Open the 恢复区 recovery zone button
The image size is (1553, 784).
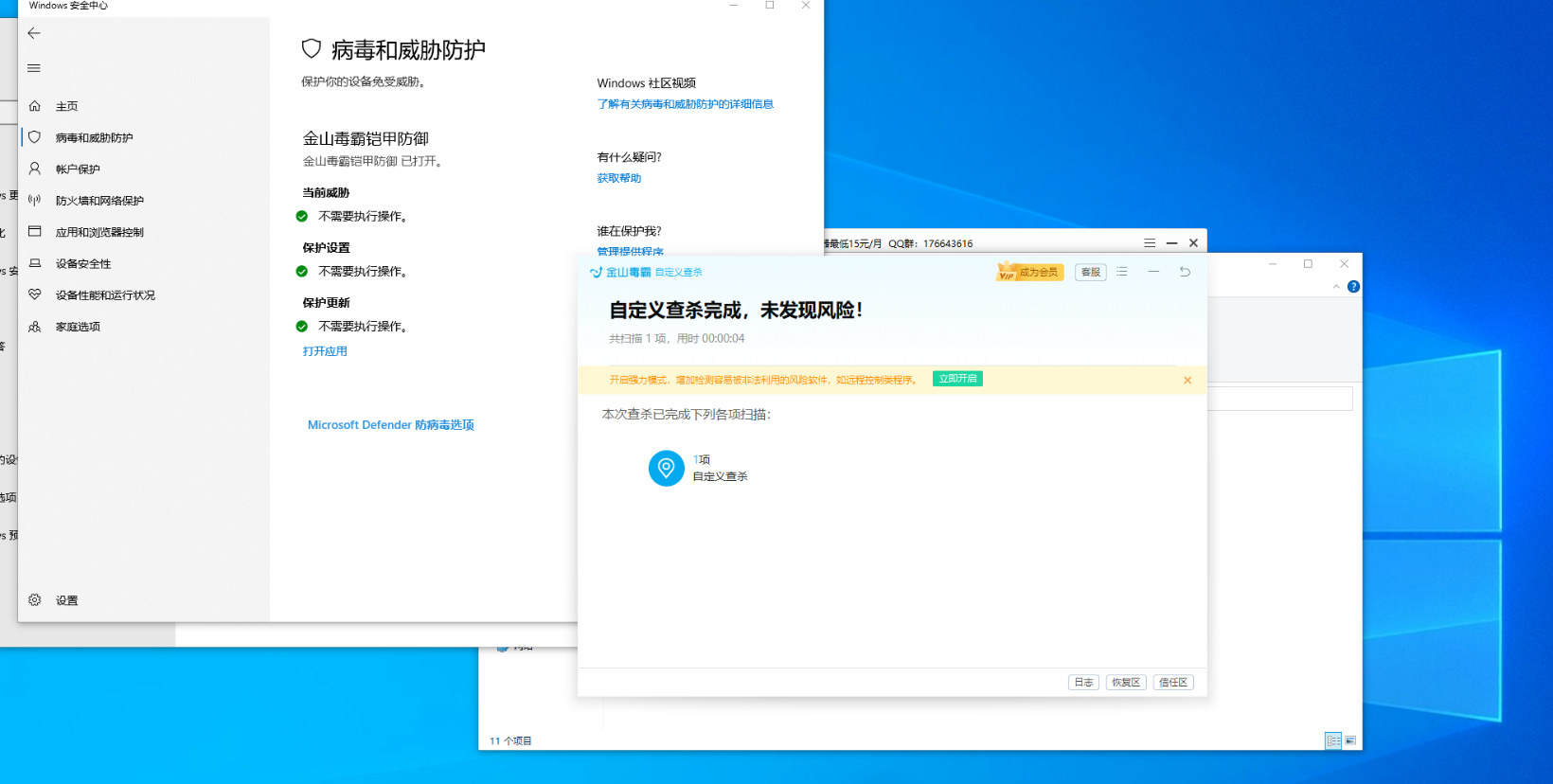1126,683
